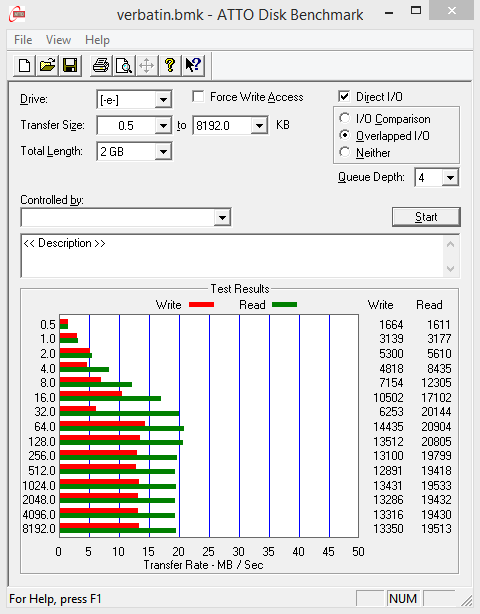Click inside the Description text box

click(233, 256)
